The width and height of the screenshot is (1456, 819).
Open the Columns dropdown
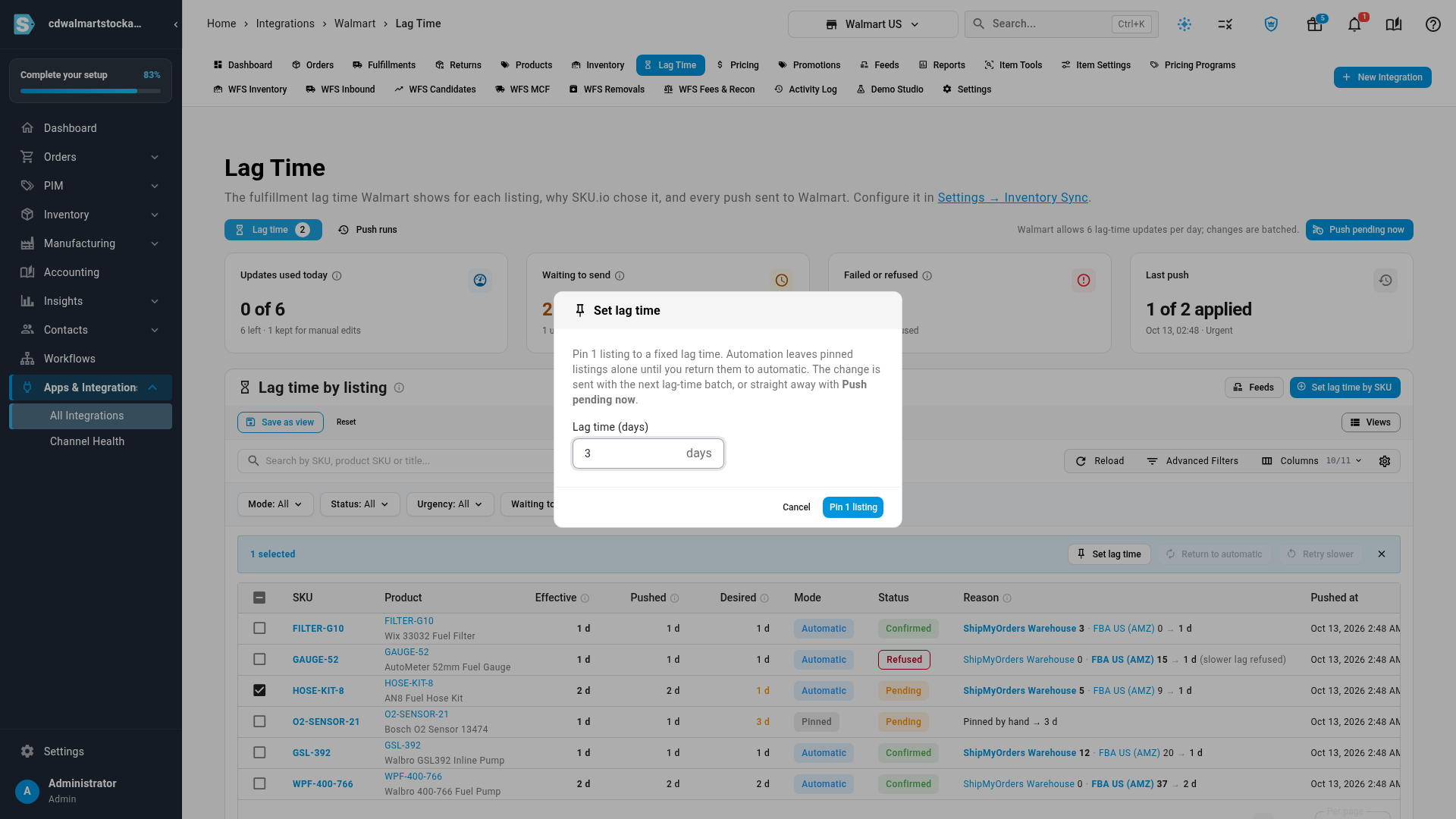1312,461
